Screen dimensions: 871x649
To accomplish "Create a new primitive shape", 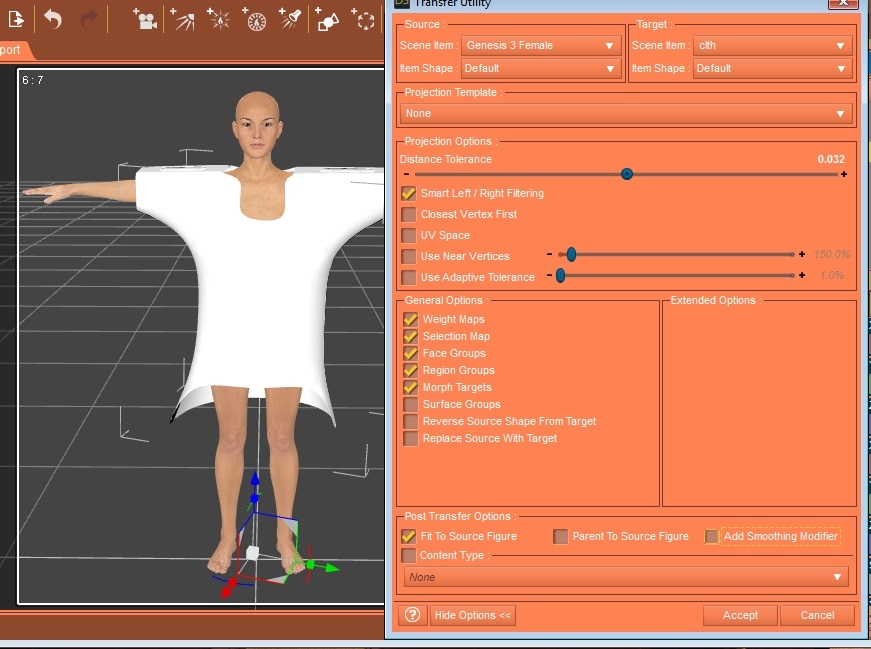I will point(326,18).
